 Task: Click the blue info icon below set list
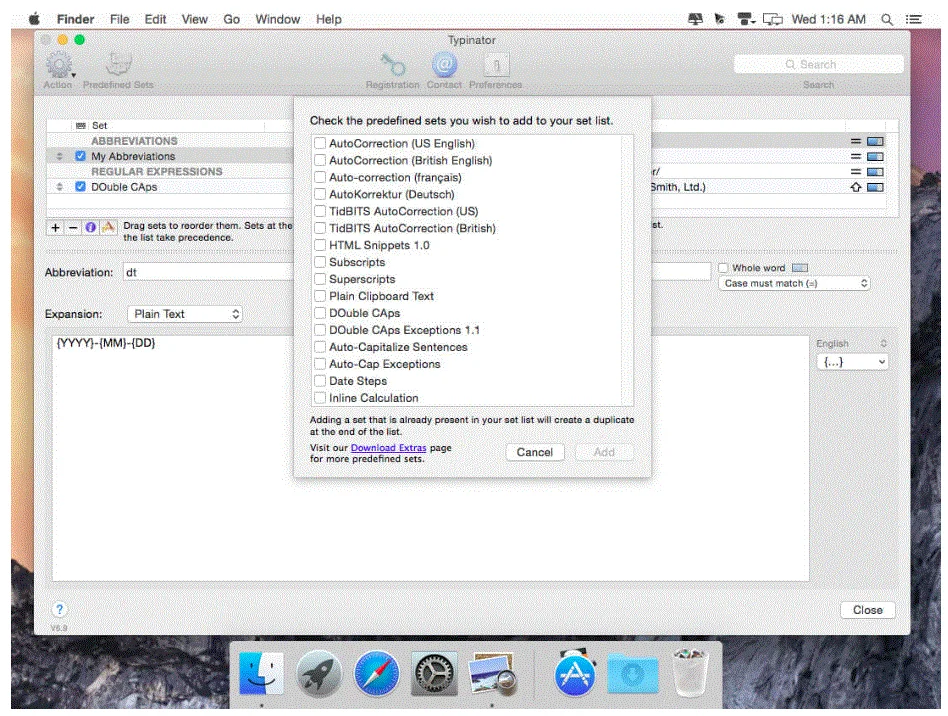pyautogui.click(x=91, y=227)
